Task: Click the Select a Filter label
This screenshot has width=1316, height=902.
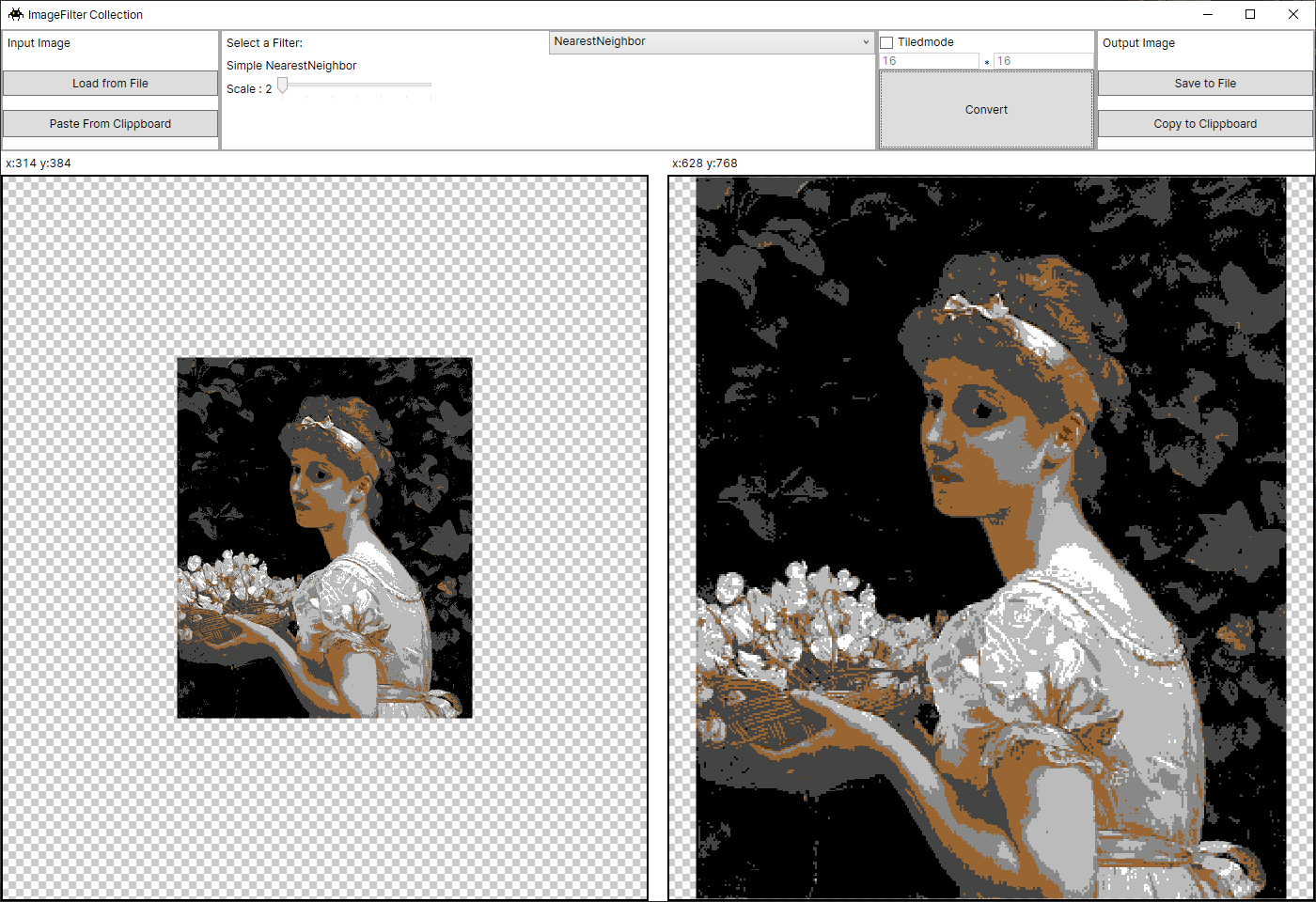Action: coord(265,42)
